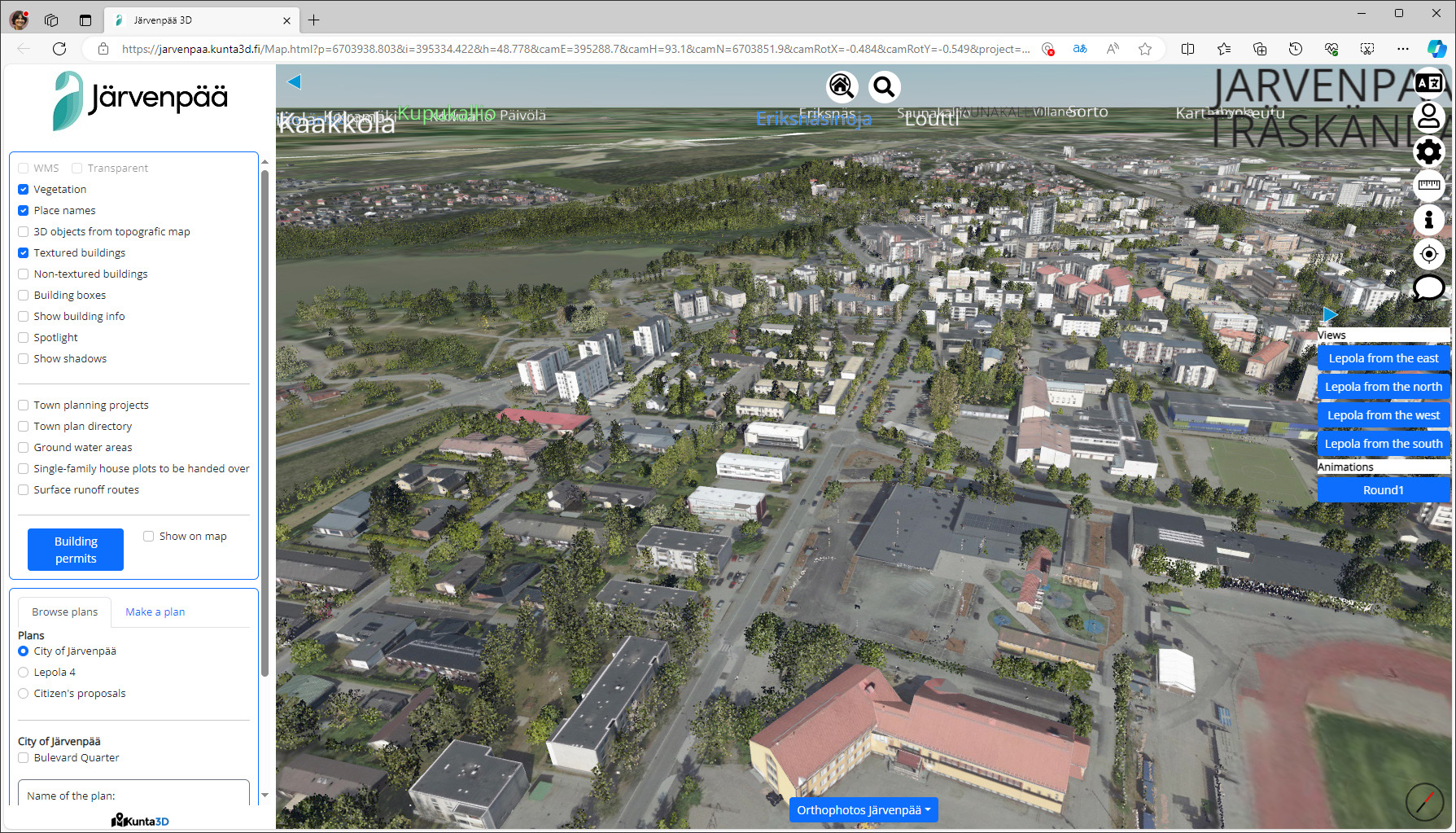Viewport: 1456px width, 833px height.
Task: Select the Lepola 4 plan radio button
Action: [24, 673]
